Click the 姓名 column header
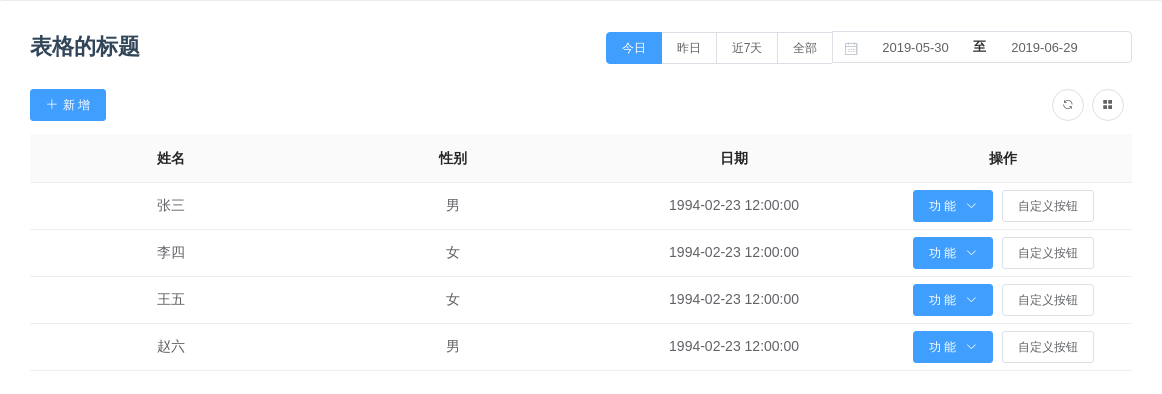1162x394 pixels. click(170, 158)
